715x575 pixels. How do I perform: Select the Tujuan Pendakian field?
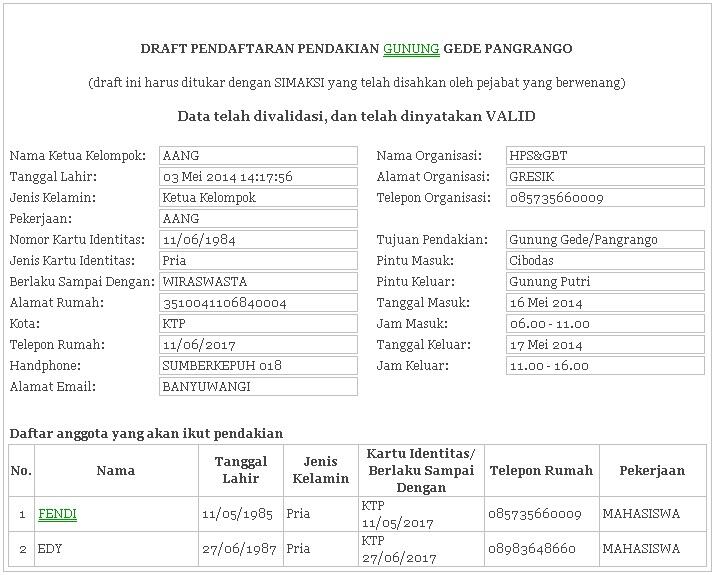pos(605,239)
